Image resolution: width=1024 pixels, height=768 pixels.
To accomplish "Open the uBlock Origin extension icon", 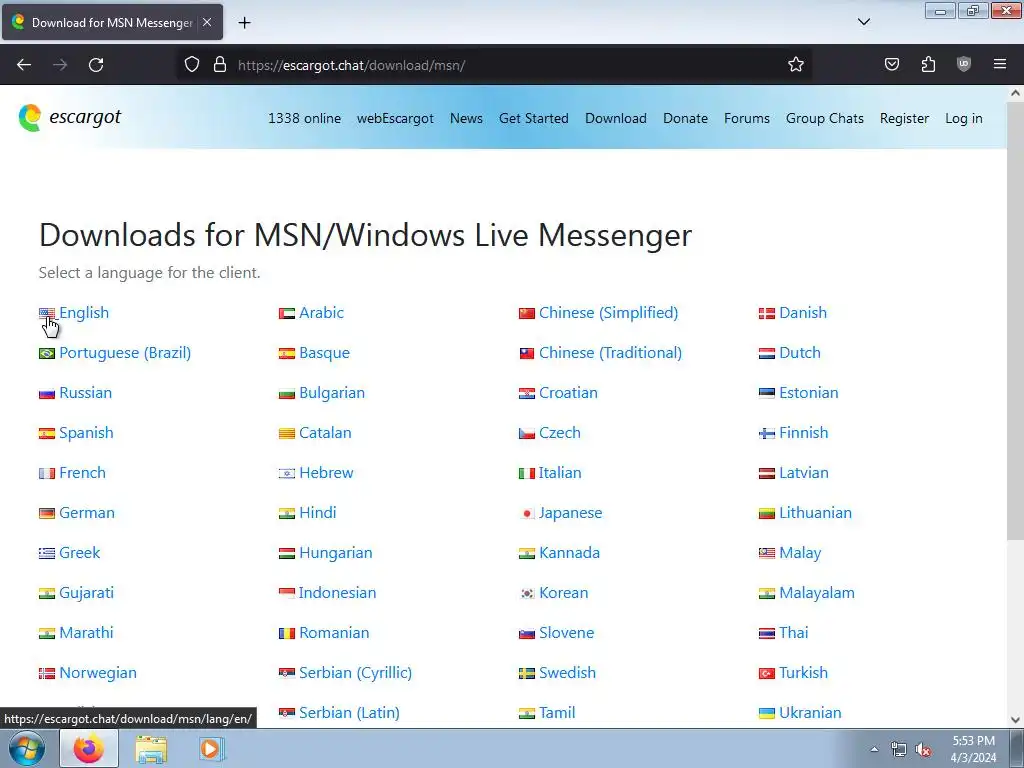I will (964, 65).
